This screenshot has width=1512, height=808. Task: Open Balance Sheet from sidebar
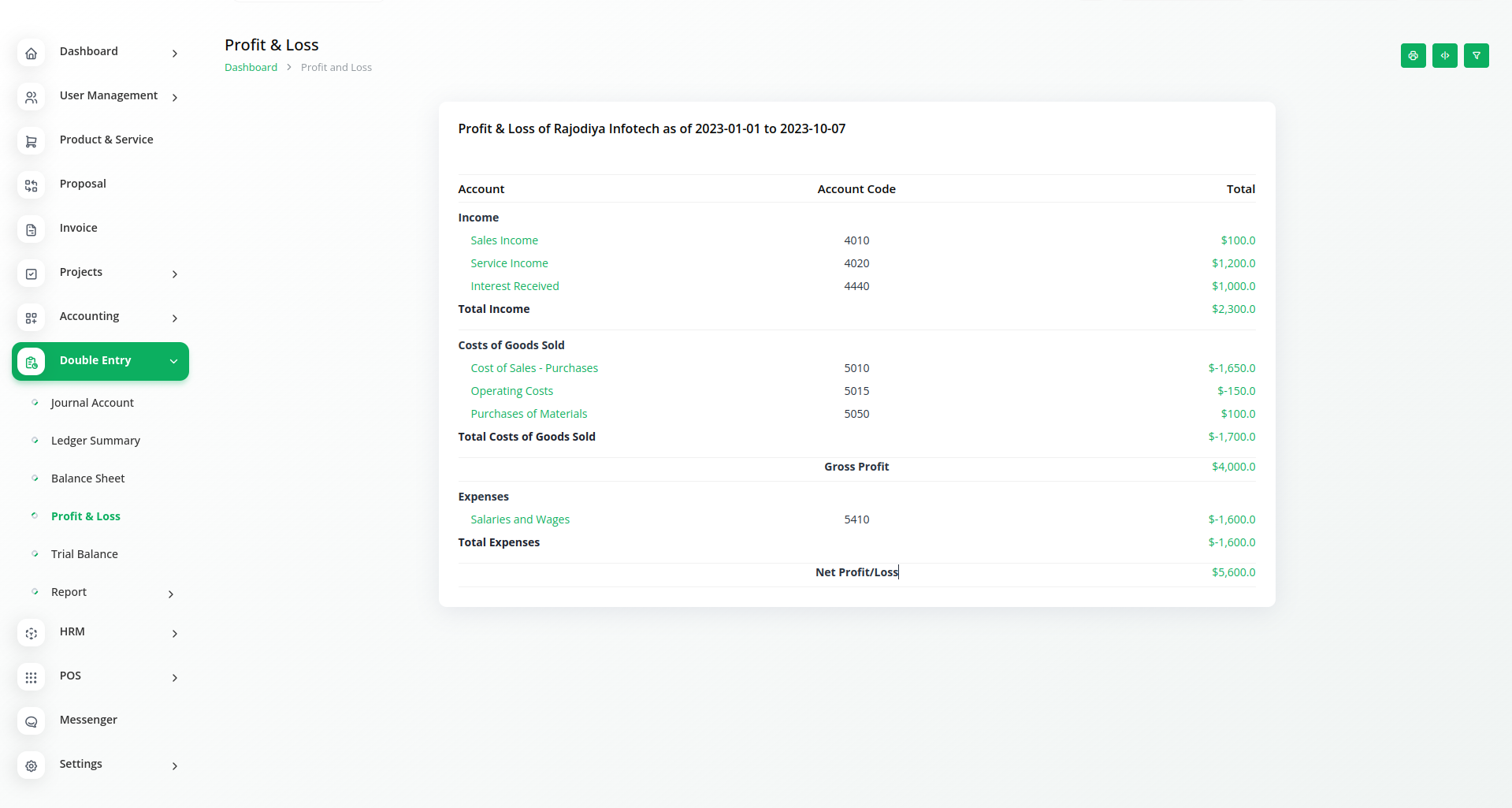coord(87,478)
